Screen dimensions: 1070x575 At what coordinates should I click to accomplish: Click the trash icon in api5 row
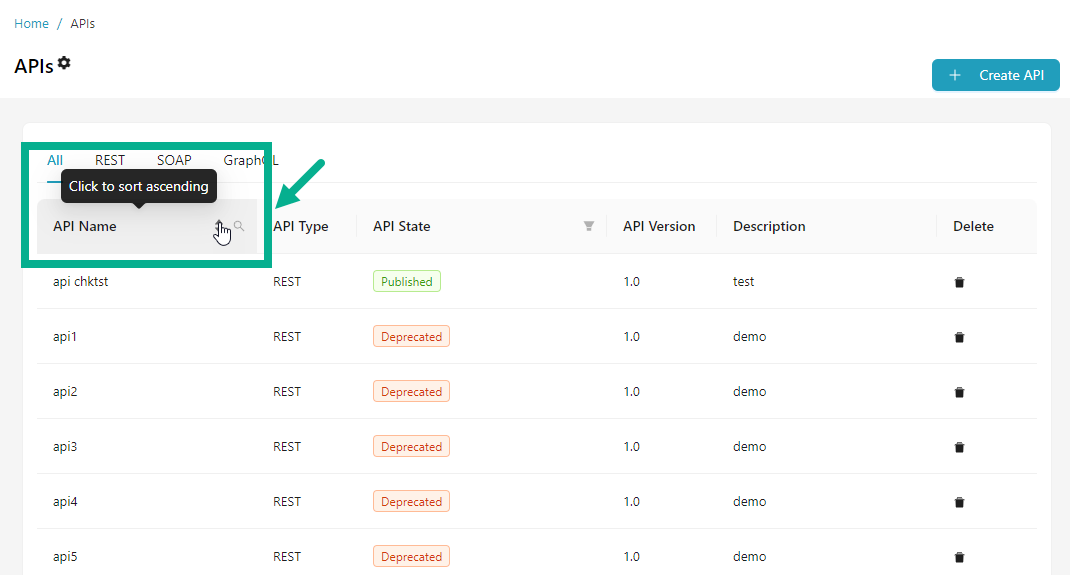(x=959, y=557)
